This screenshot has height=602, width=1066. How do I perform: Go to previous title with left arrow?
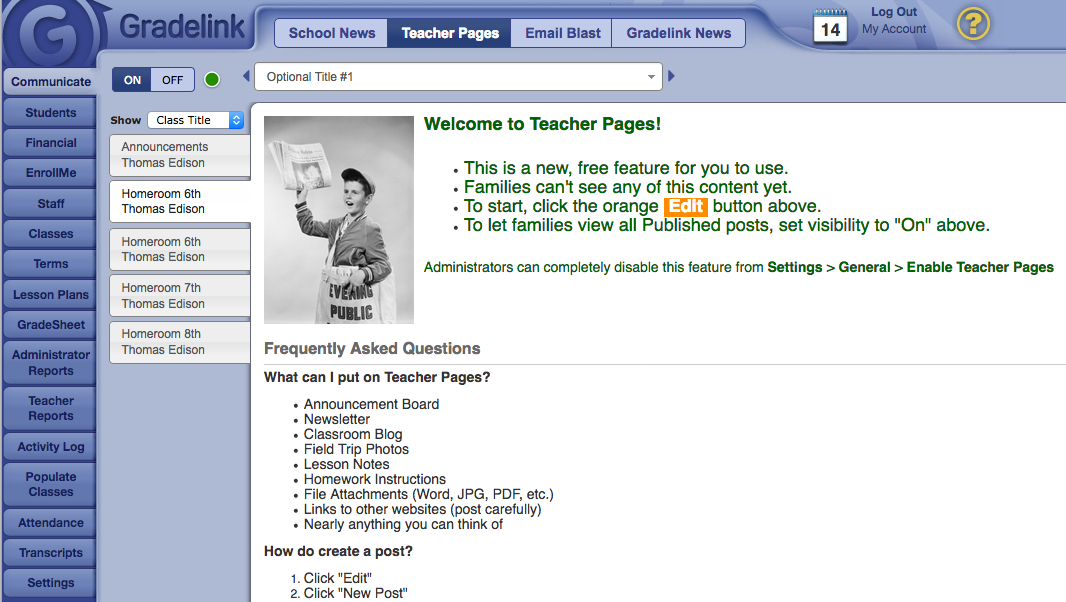click(247, 77)
